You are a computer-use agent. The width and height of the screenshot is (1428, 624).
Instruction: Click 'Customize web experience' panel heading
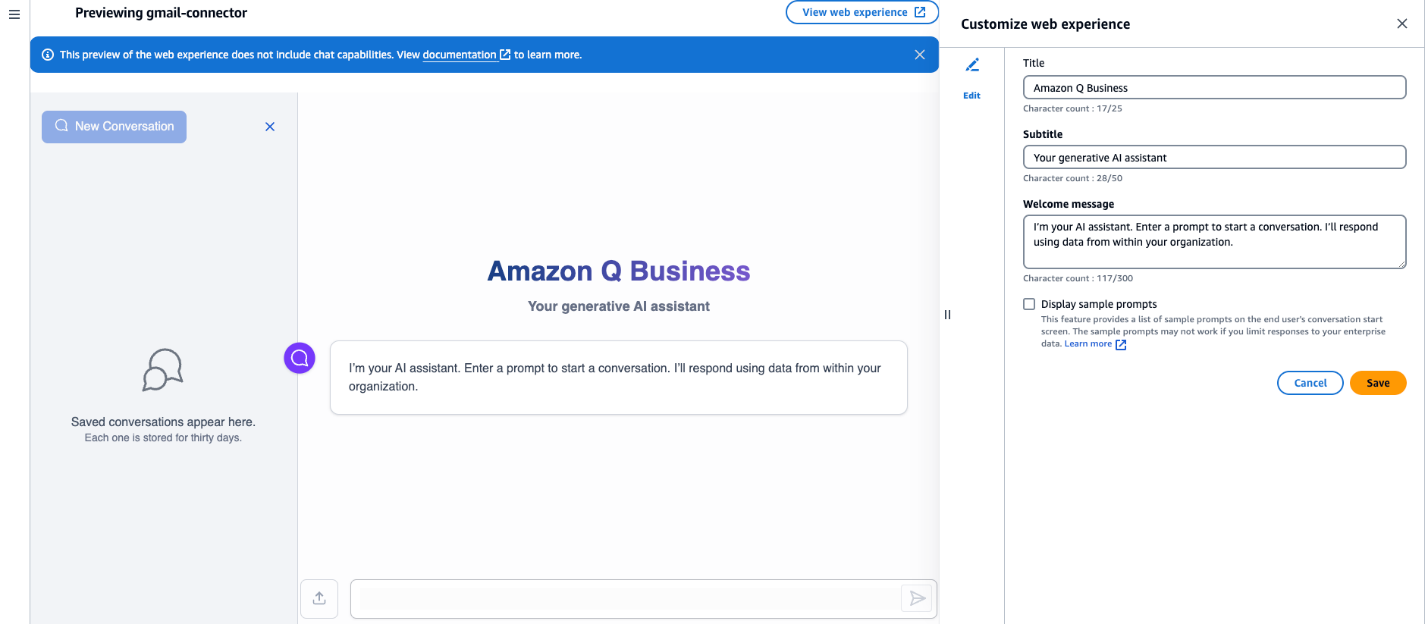coord(1046,24)
